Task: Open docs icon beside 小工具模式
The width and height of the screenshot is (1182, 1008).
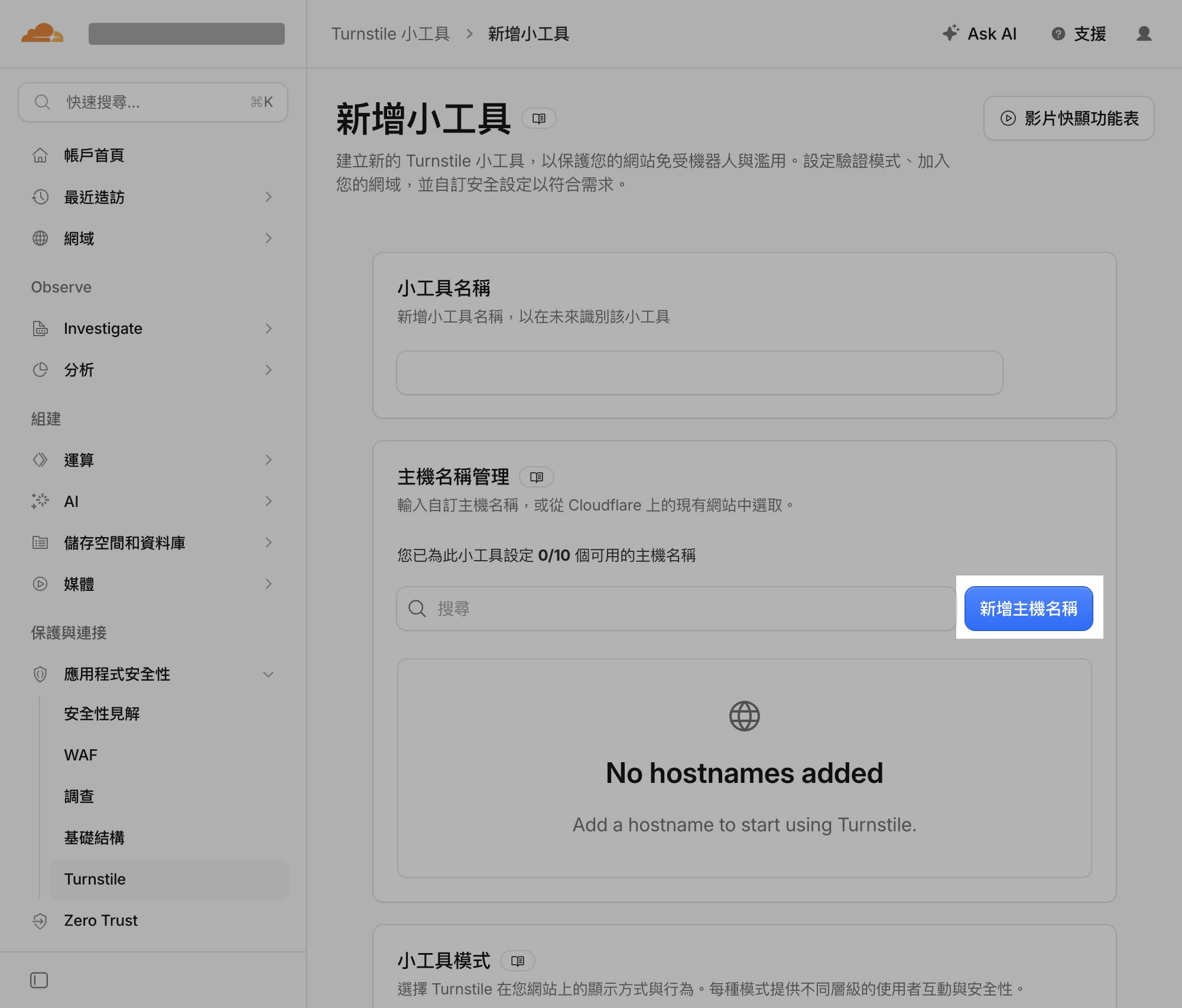Action: pos(517,961)
